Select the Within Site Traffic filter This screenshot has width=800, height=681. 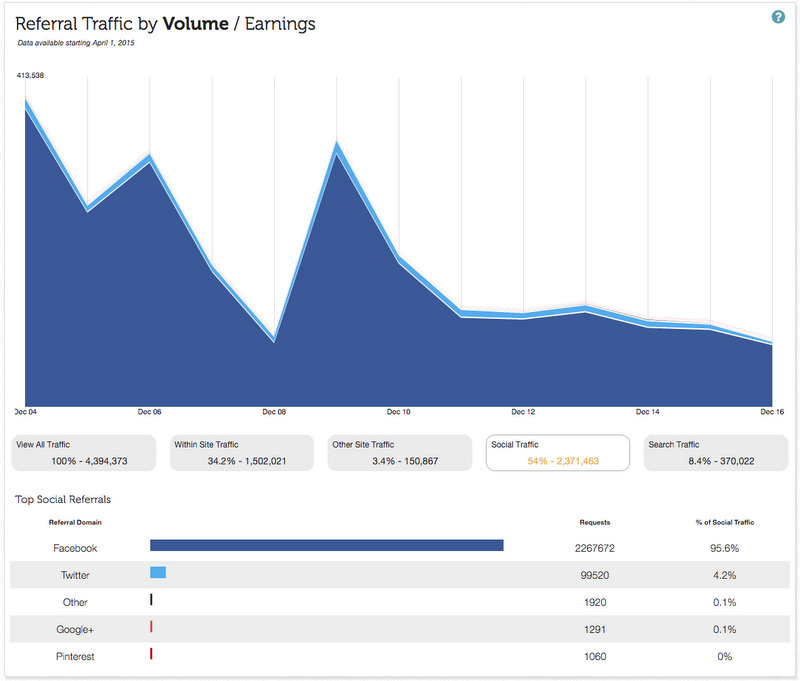click(242, 453)
